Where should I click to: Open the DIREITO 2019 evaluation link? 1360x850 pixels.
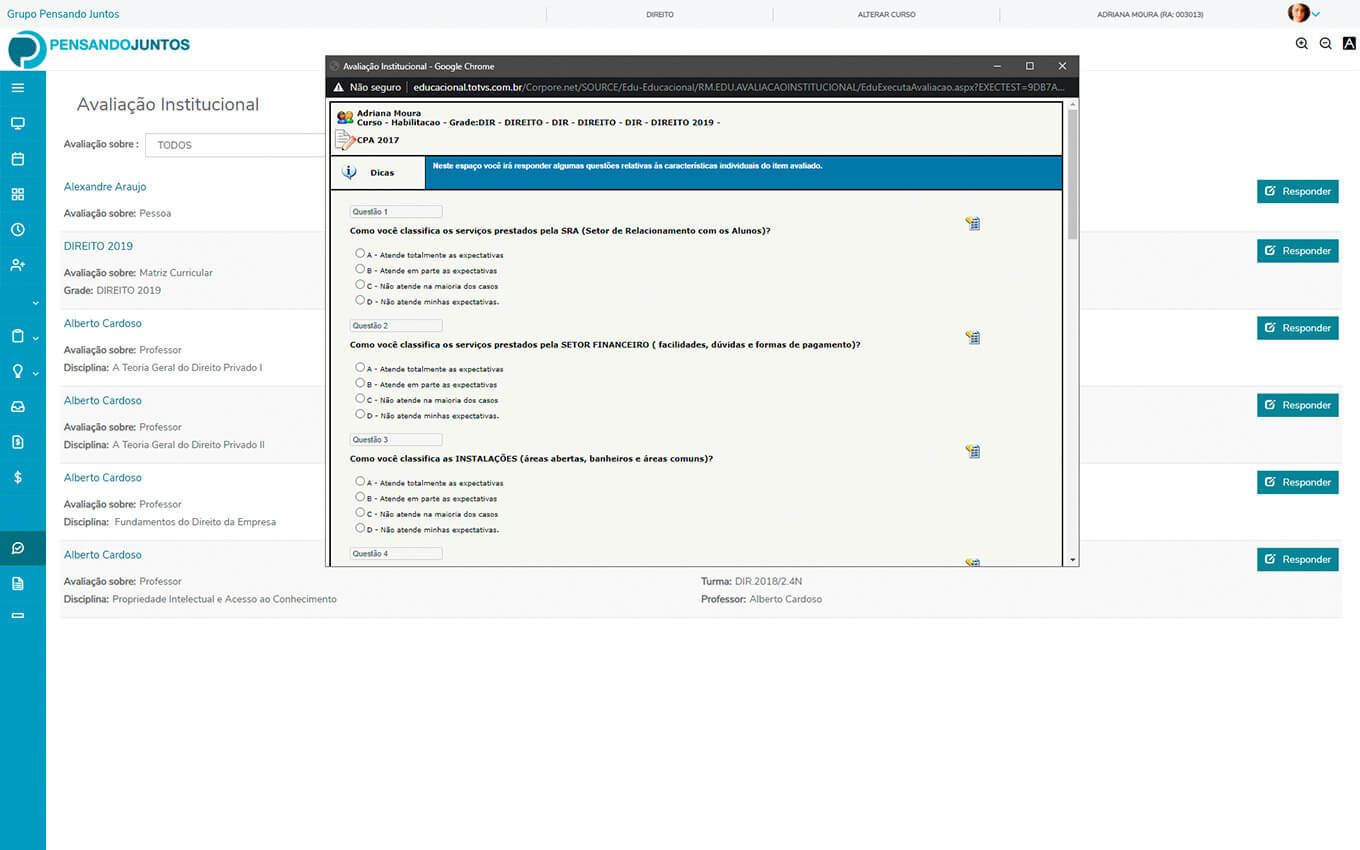tap(98, 246)
